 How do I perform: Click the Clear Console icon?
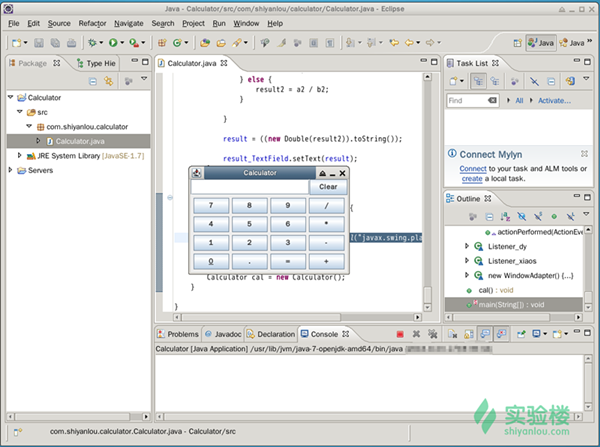coord(453,334)
